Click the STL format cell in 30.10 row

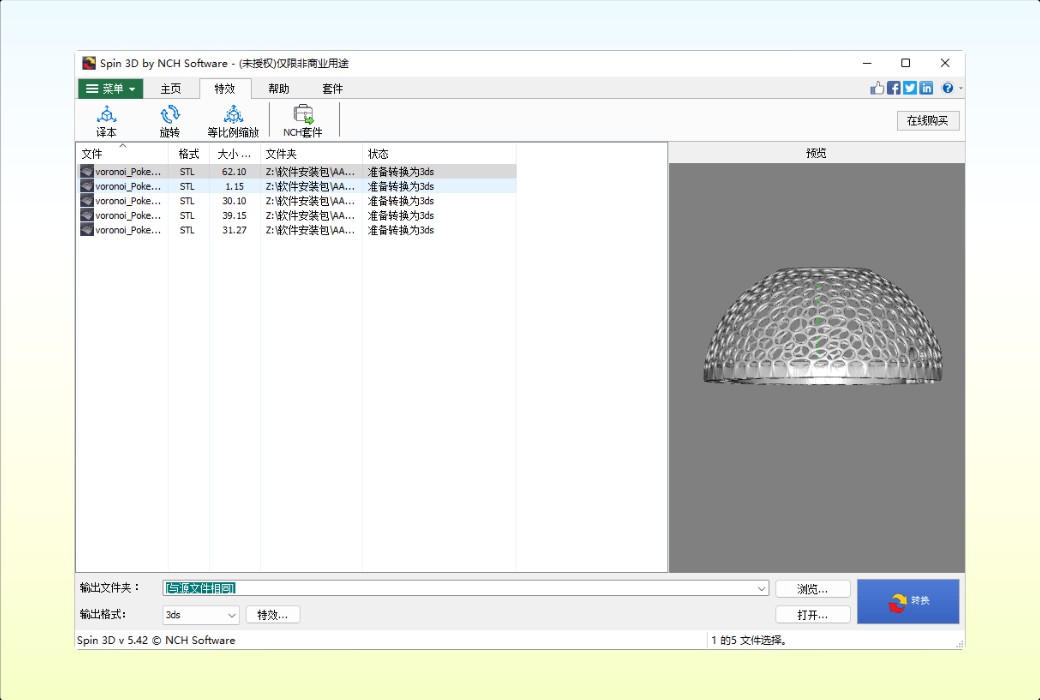(x=187, y=201)
